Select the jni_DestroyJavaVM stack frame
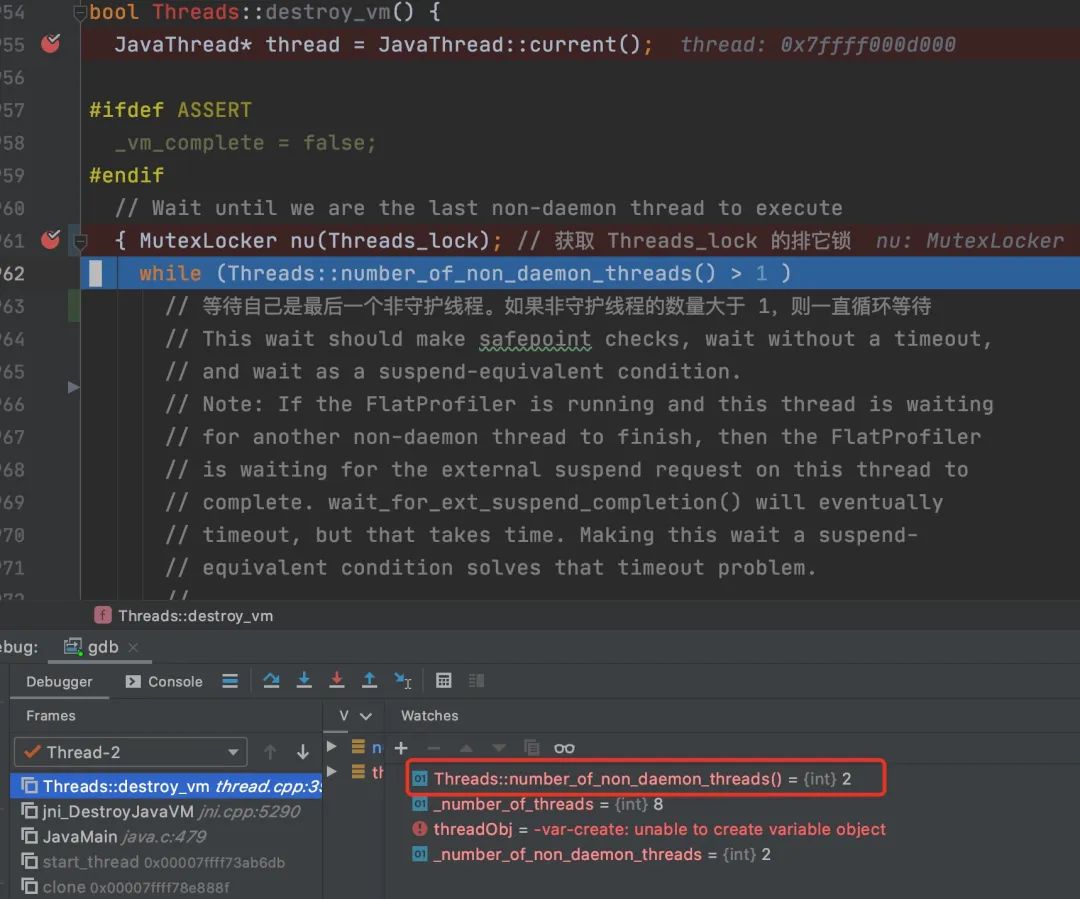This screenshot has width=1080, height=899. 166,812
